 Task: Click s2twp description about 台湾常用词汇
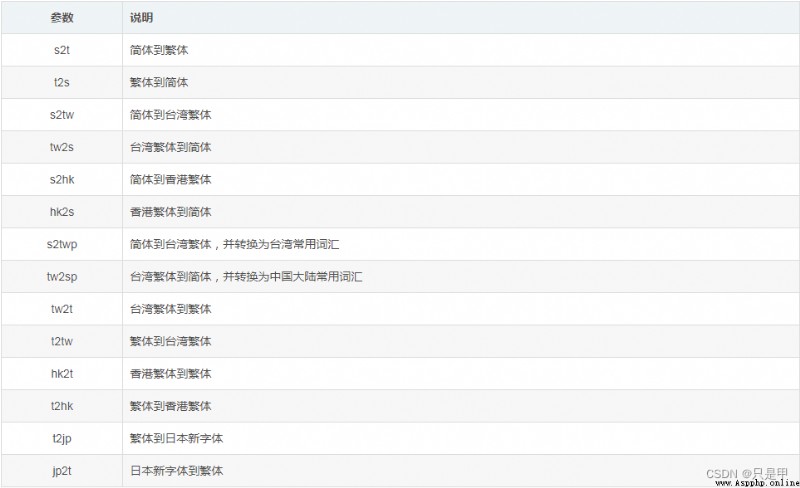234,245
